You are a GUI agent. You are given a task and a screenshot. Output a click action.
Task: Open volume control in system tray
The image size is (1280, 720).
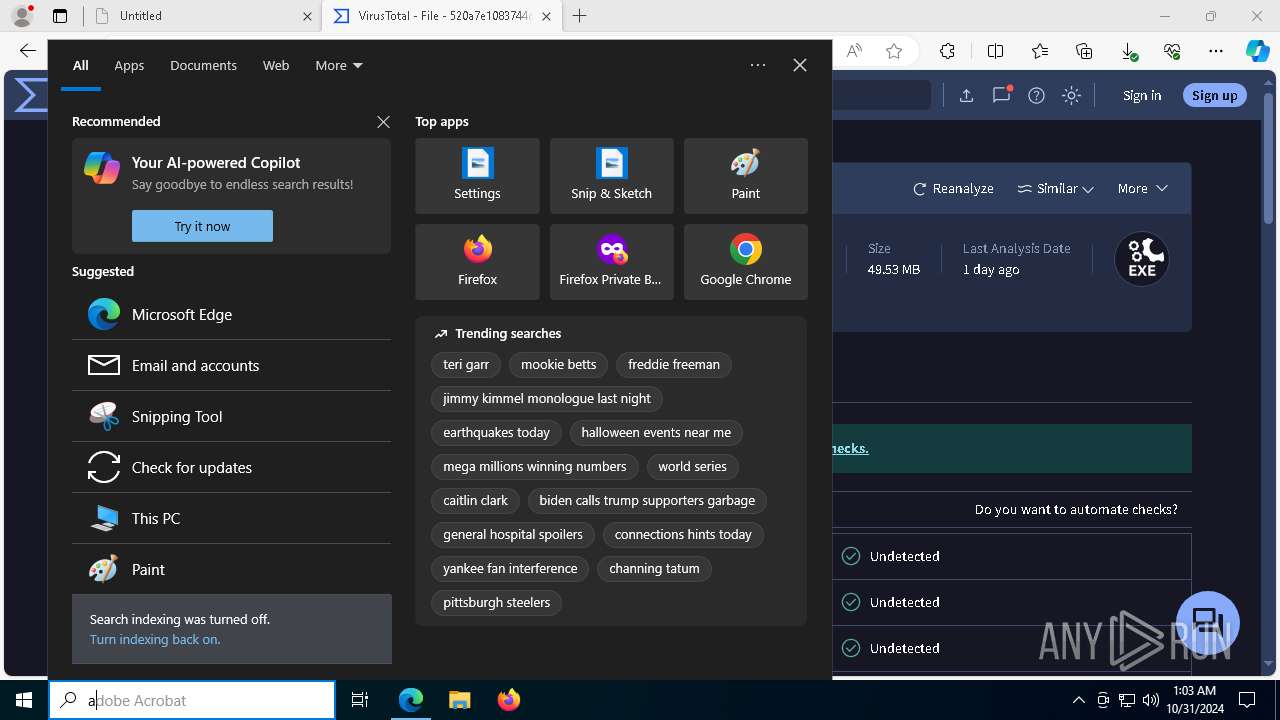[x=1150, y=700]
